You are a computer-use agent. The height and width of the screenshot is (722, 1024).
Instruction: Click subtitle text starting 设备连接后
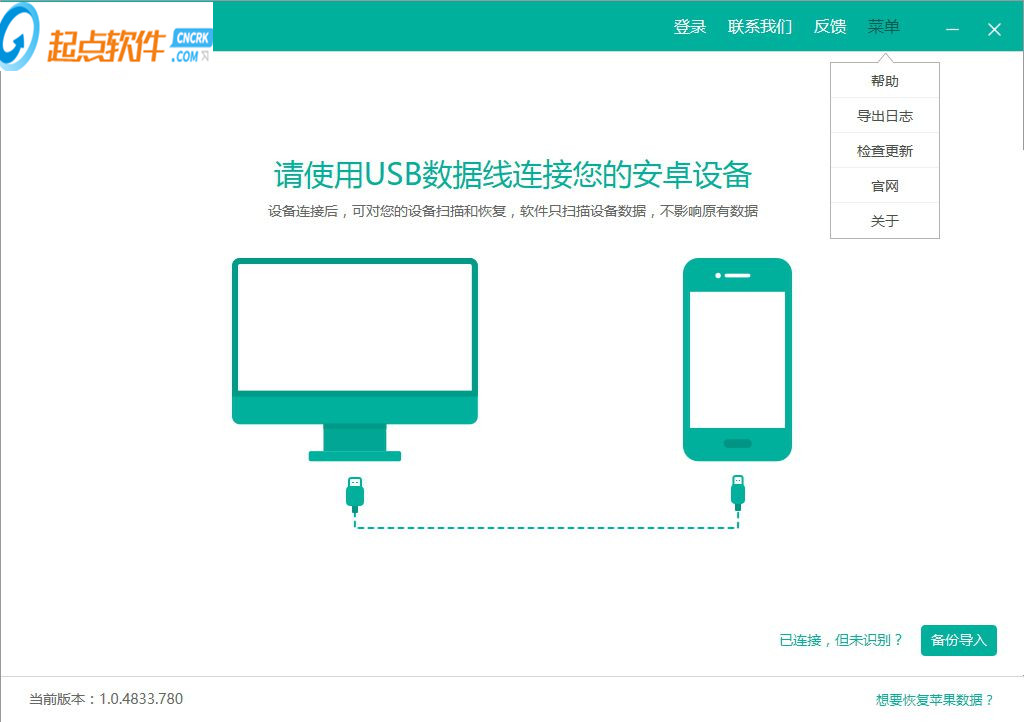click(x=513, y=211)
